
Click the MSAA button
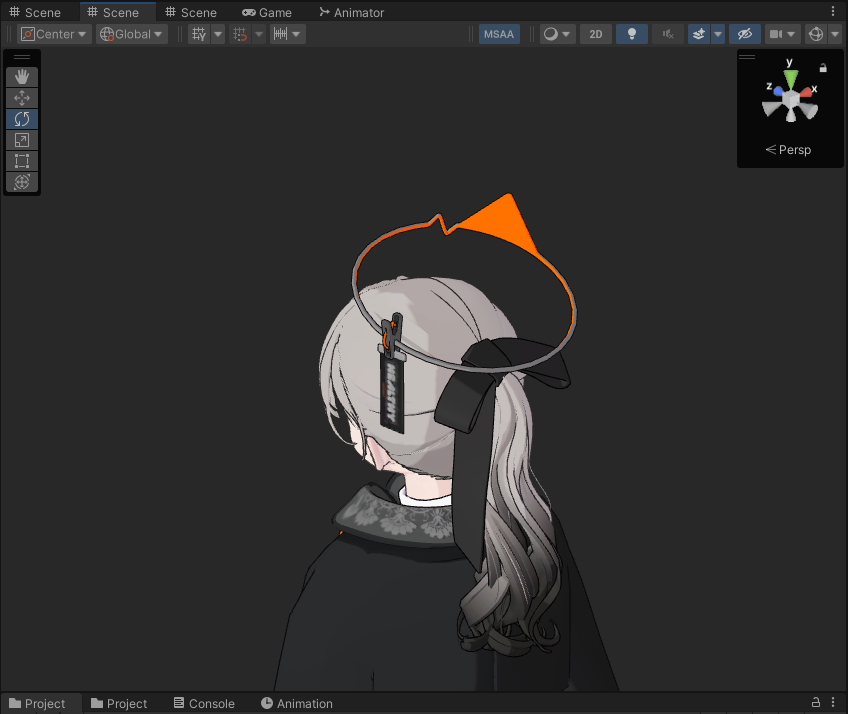tap(499, 34)
